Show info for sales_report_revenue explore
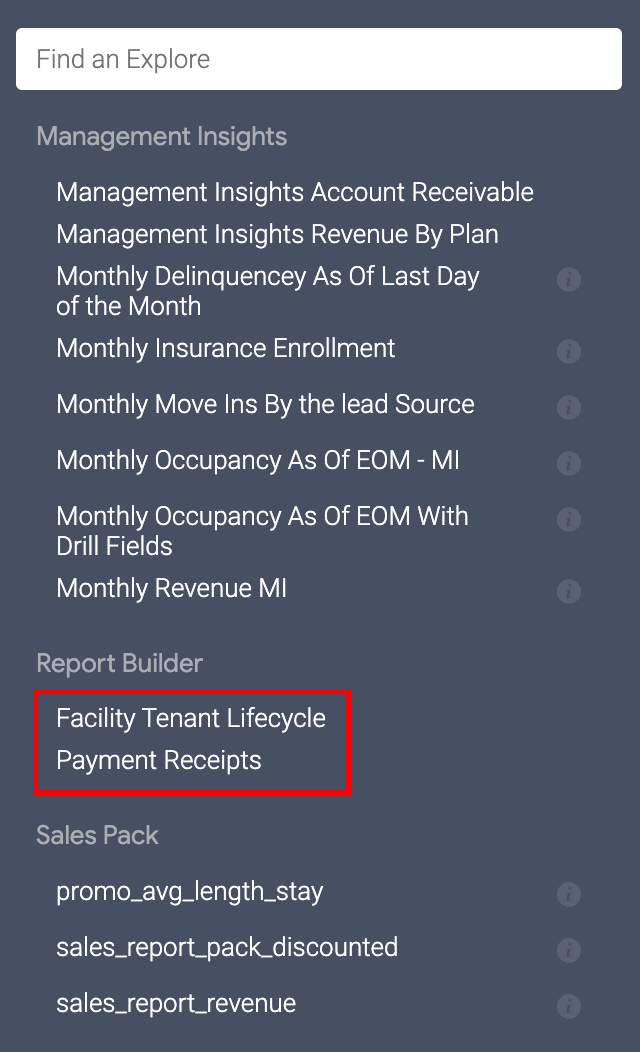Image resolution: width=640 pixels, height=1052 pixels. click(568, 1006)
